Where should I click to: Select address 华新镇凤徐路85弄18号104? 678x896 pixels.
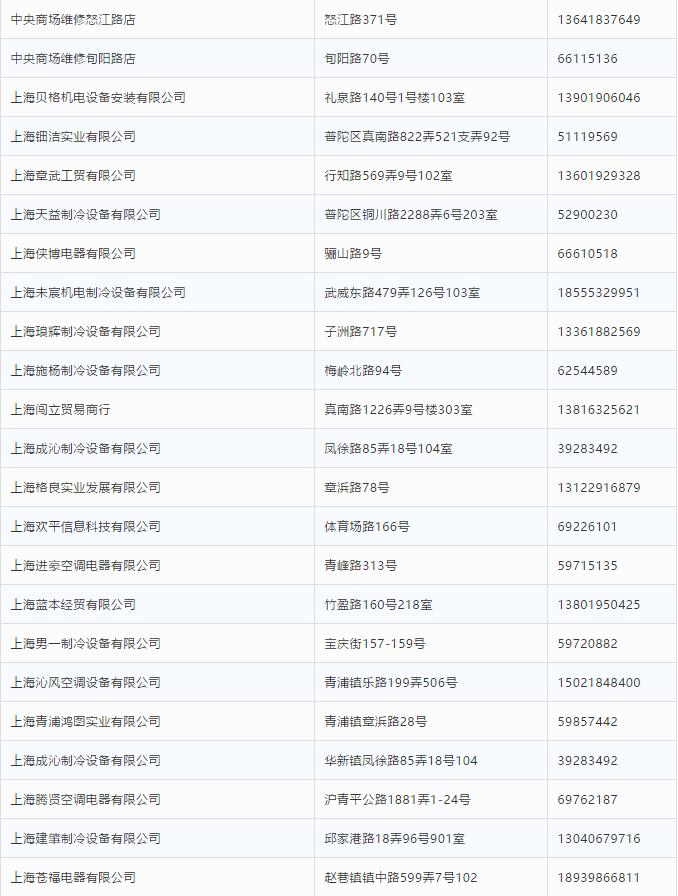tap(401, 760)
